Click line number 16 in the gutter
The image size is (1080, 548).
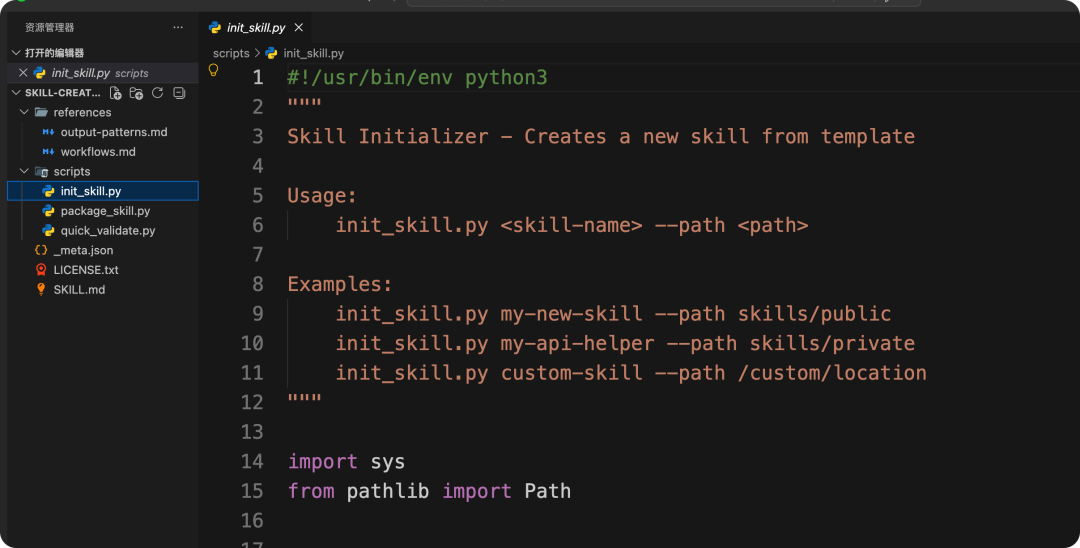click(x=252, y=521)
